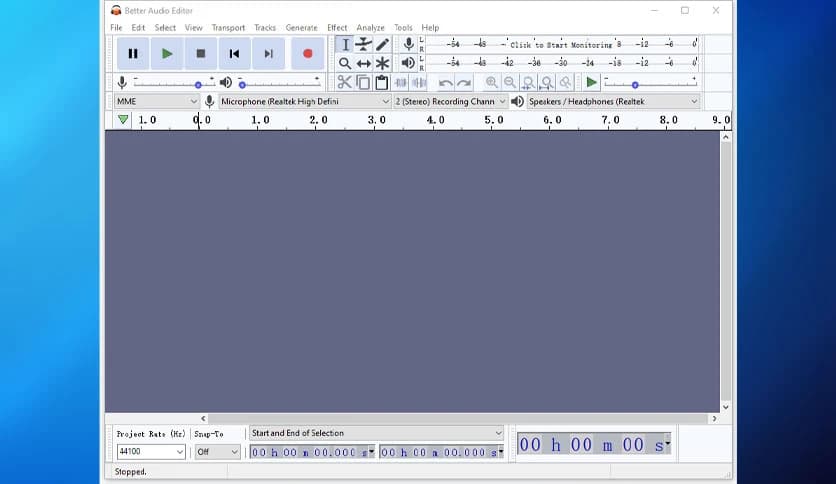Viewport: 836px width, 484px height.
Task: Click the green timeline pin triangle
Action: tap(123, 119)
